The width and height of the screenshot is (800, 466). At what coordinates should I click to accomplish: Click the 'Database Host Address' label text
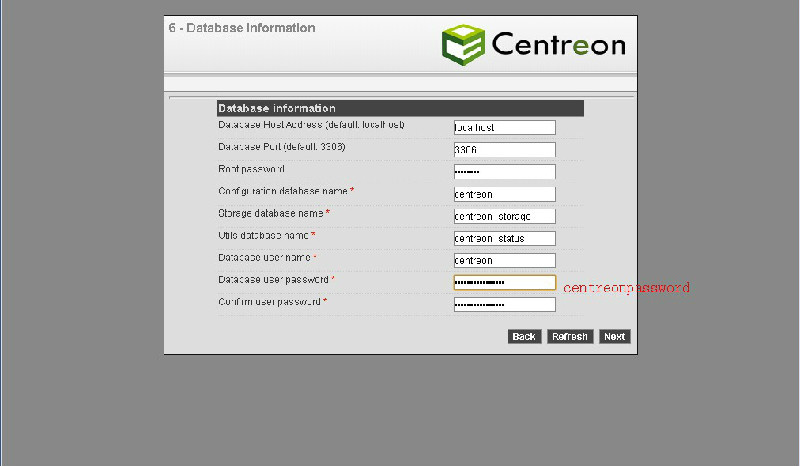tap(310, 125)
